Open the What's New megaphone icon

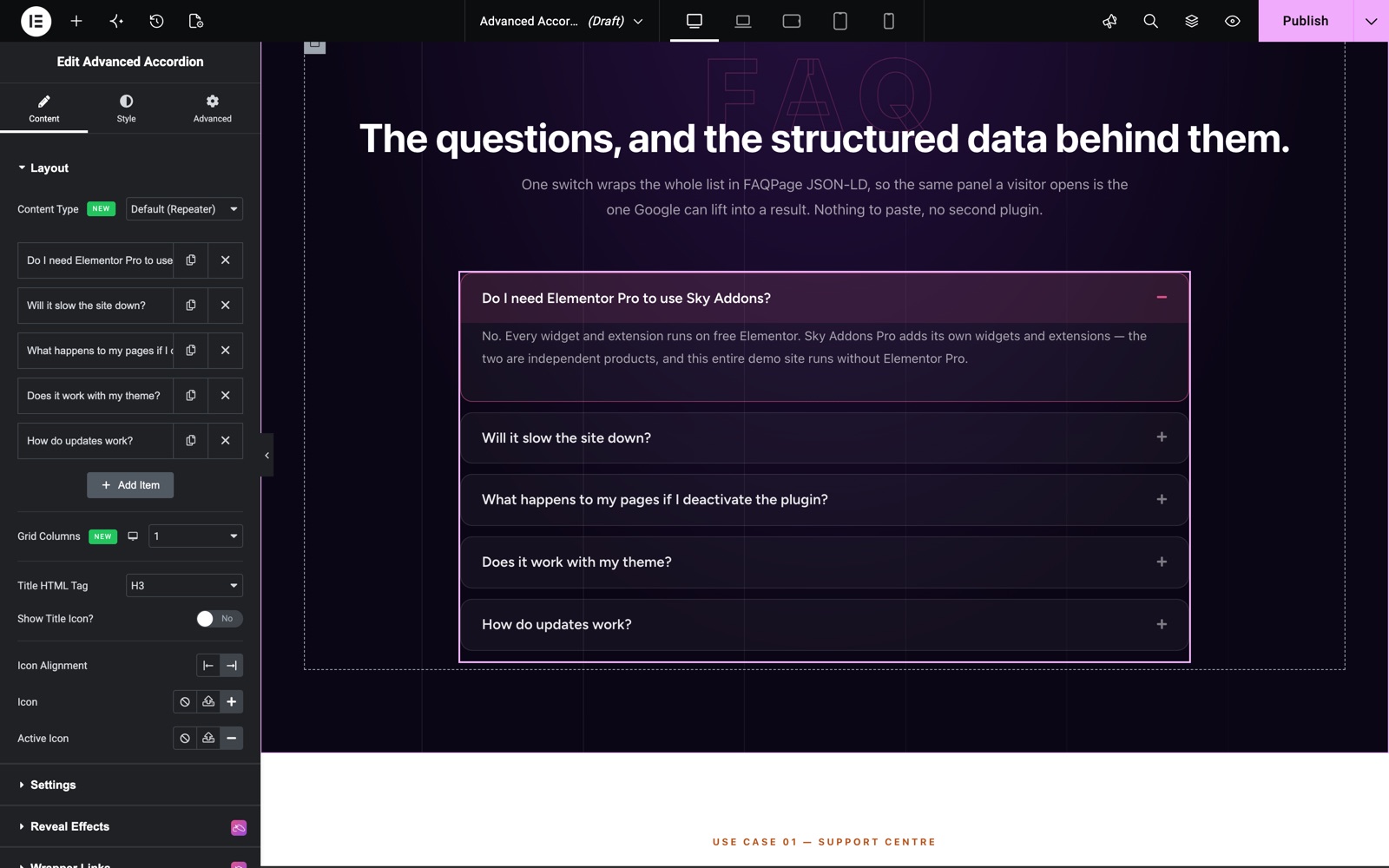(1109, 21)
